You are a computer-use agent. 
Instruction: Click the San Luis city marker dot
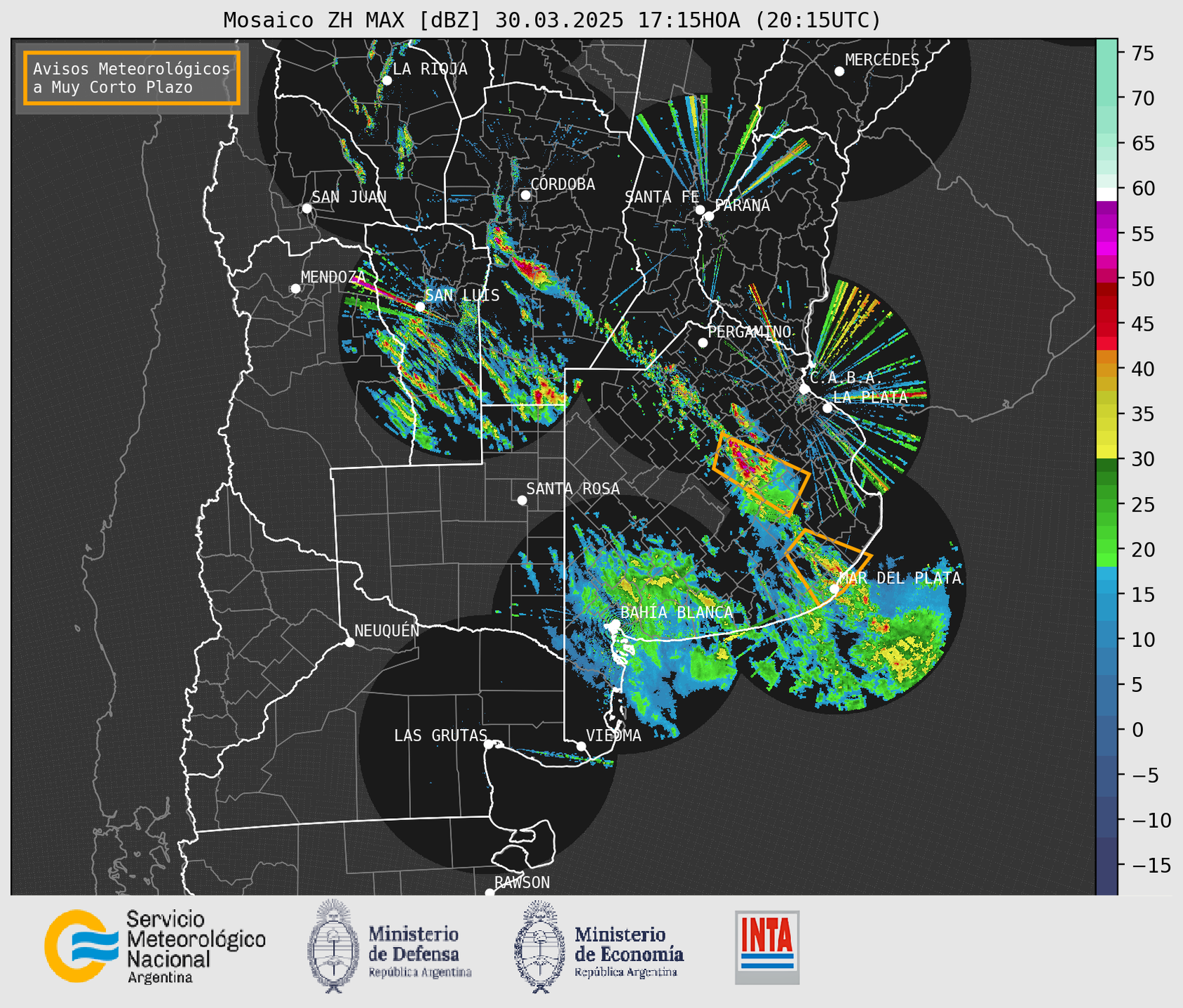[x=420, y=307]
